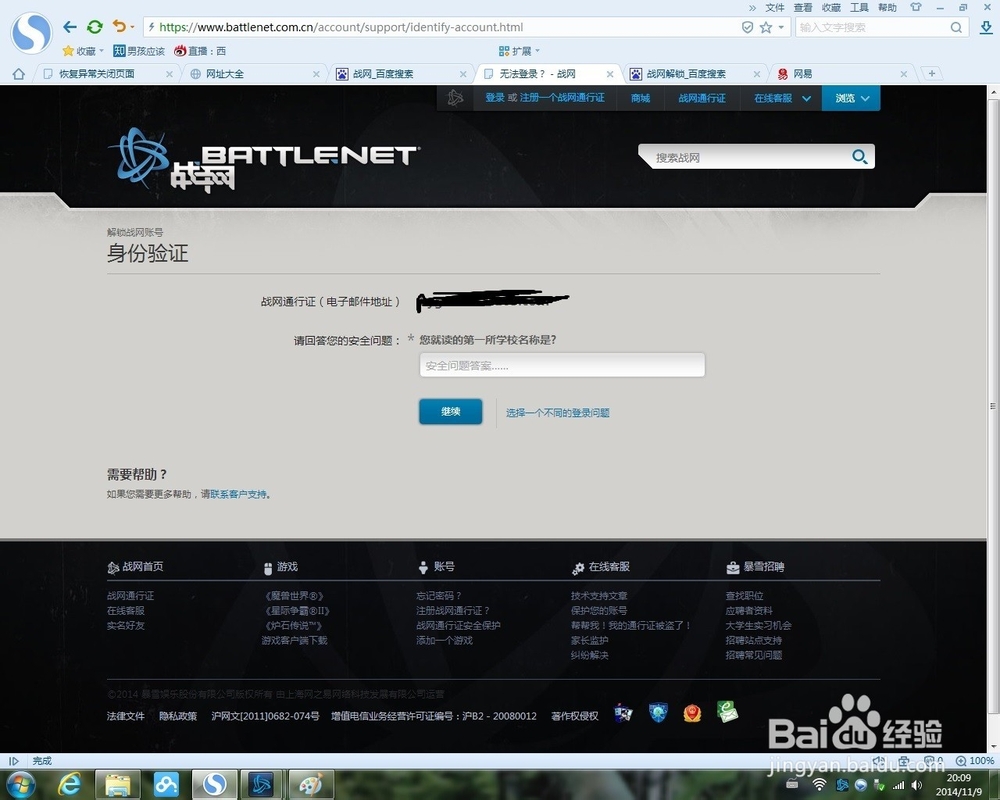Click the zoom 100% indicator
Viewport: 1000px width, 800px height.
974,760
